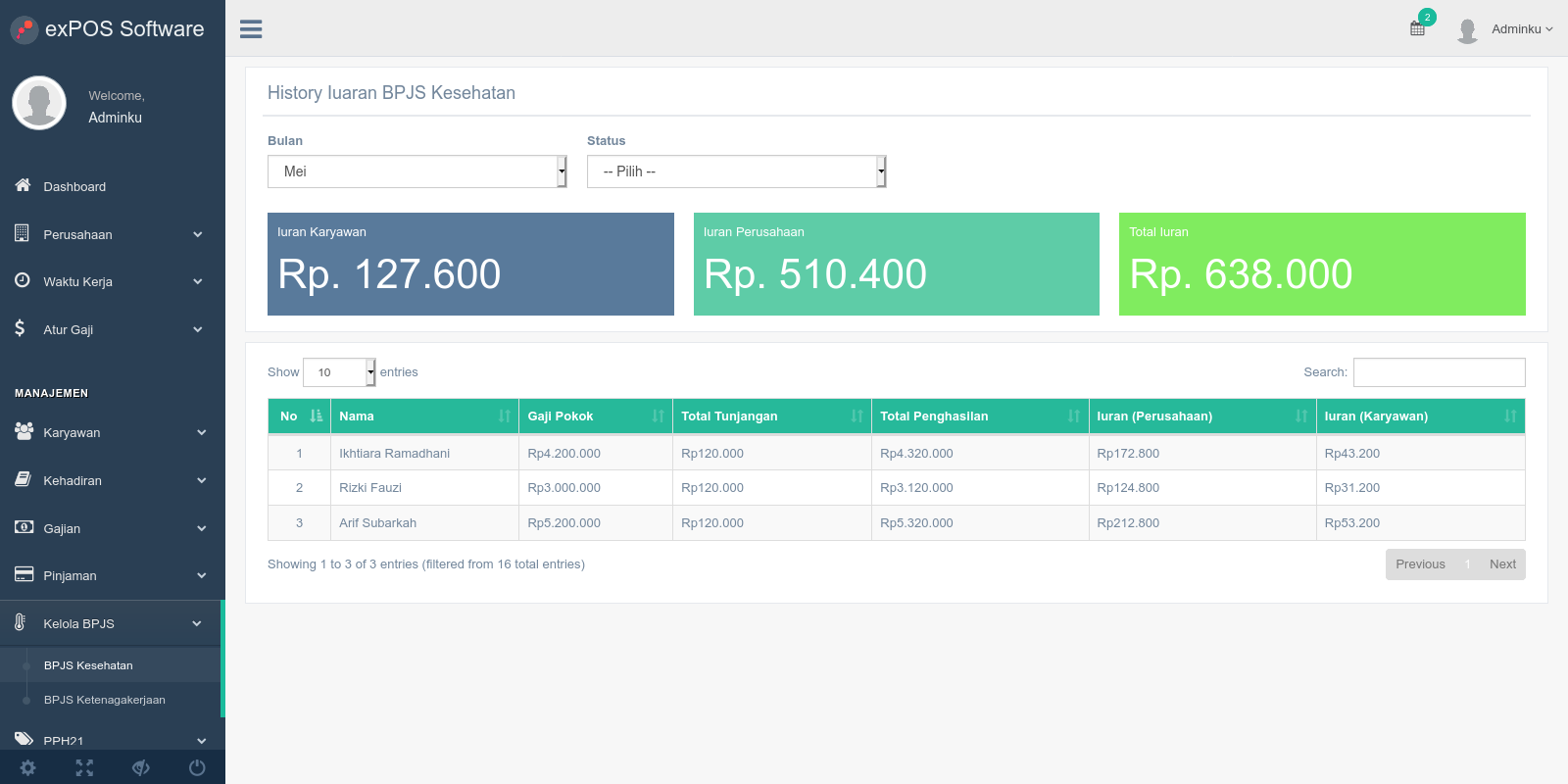The width and height of the screenshot is (1568, 784).
Task: Open settings with the gear icon
Action: (x=28, y=768)
